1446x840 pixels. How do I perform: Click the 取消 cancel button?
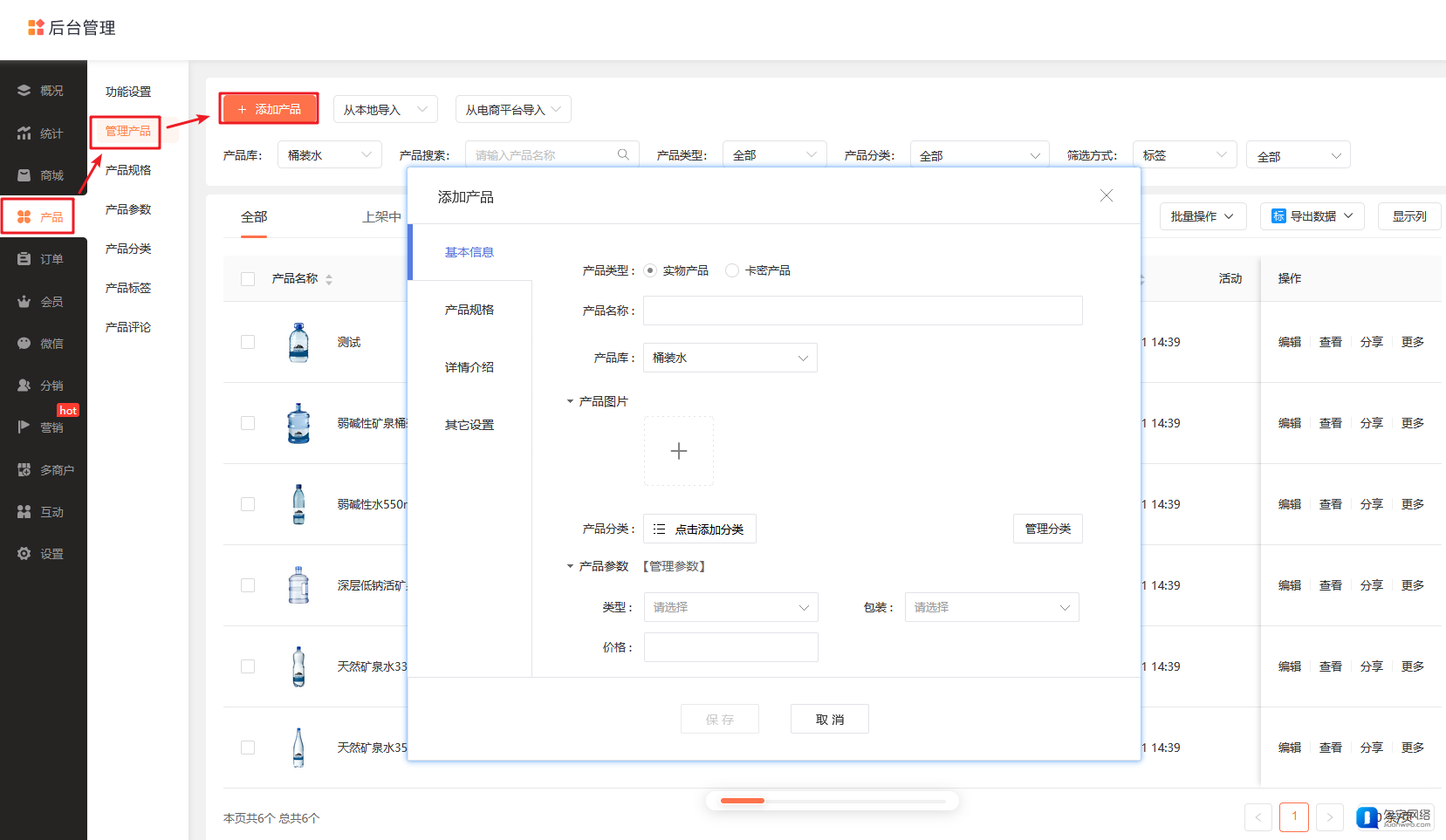[x=829, y=720]
